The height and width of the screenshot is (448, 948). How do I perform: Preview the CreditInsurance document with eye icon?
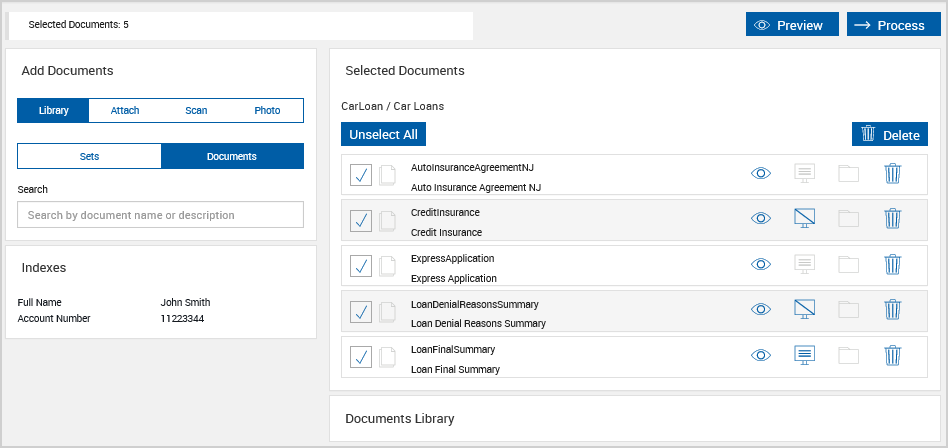761,218
